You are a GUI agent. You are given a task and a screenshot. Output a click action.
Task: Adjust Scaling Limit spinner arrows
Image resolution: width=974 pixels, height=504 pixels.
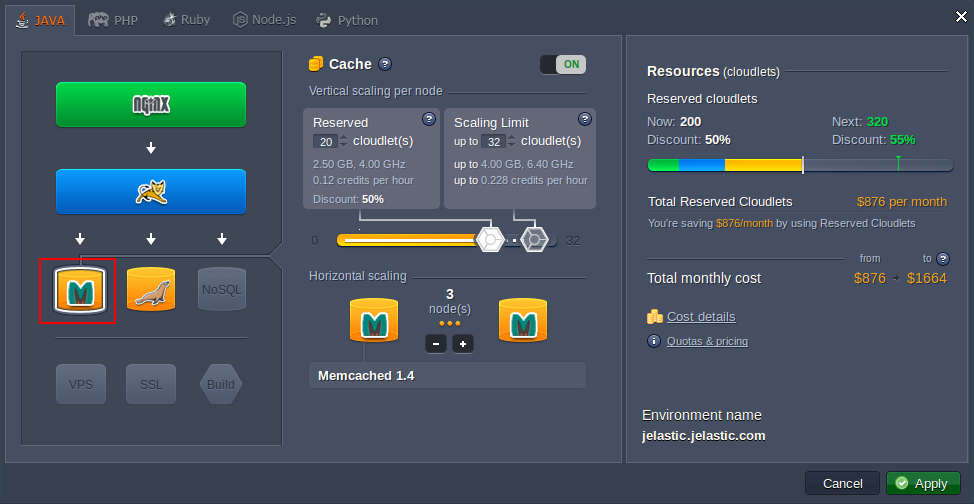(511, 142)
